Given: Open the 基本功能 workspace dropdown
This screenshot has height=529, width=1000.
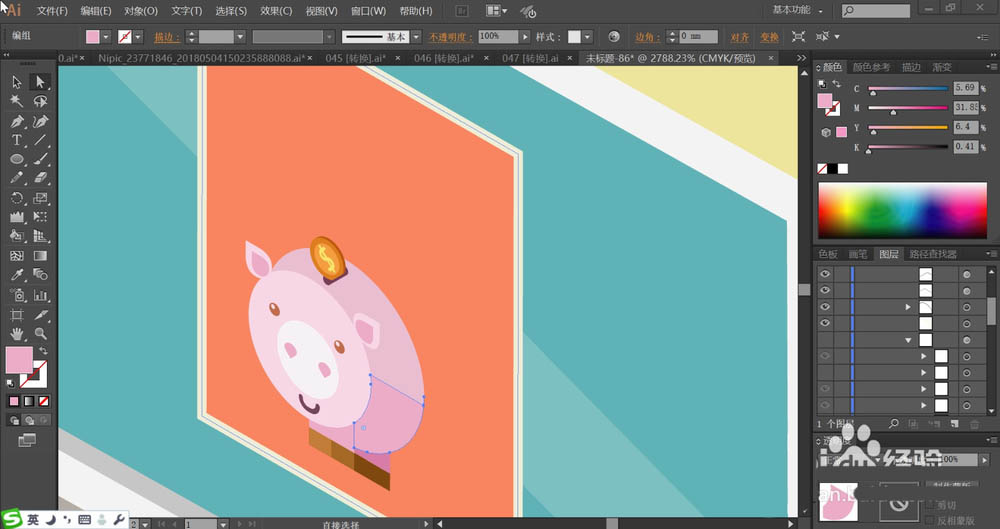Looking at the screenshot, I should coord(797,10).
